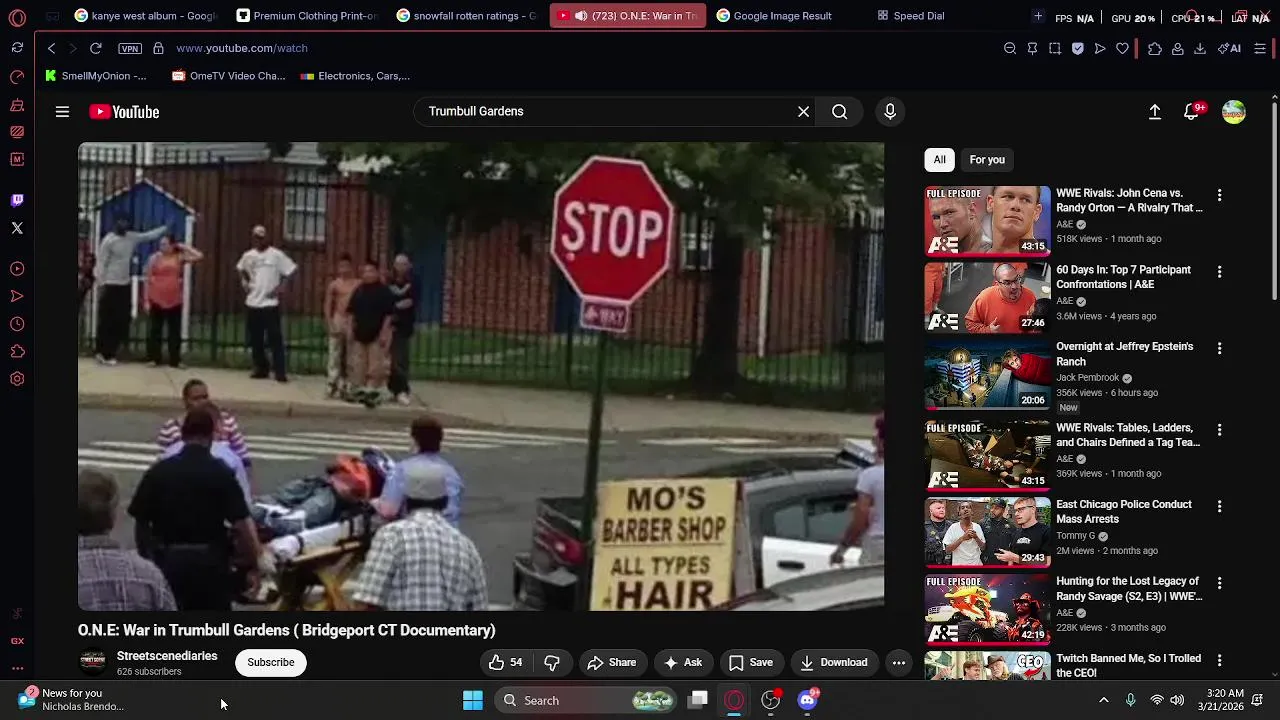Open Electronics, Cars bookmark

tap(355, 76)
